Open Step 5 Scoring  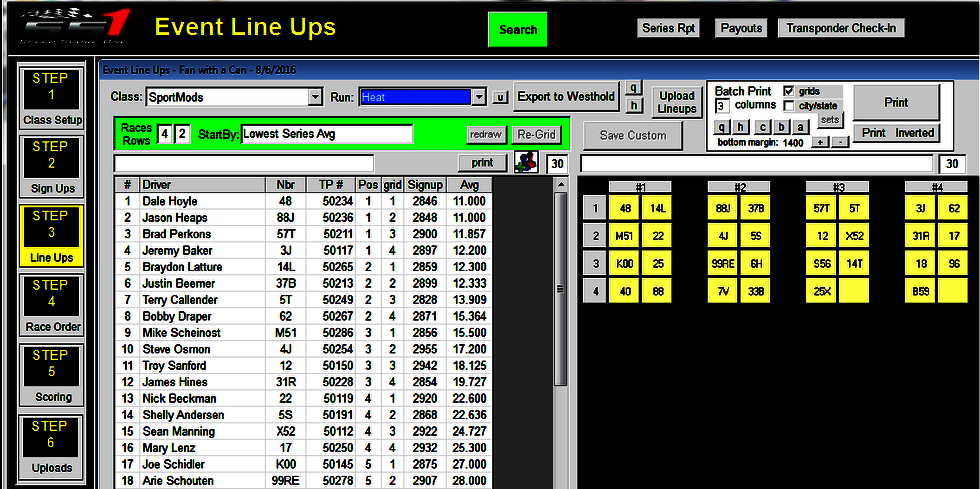pos(52,374)
